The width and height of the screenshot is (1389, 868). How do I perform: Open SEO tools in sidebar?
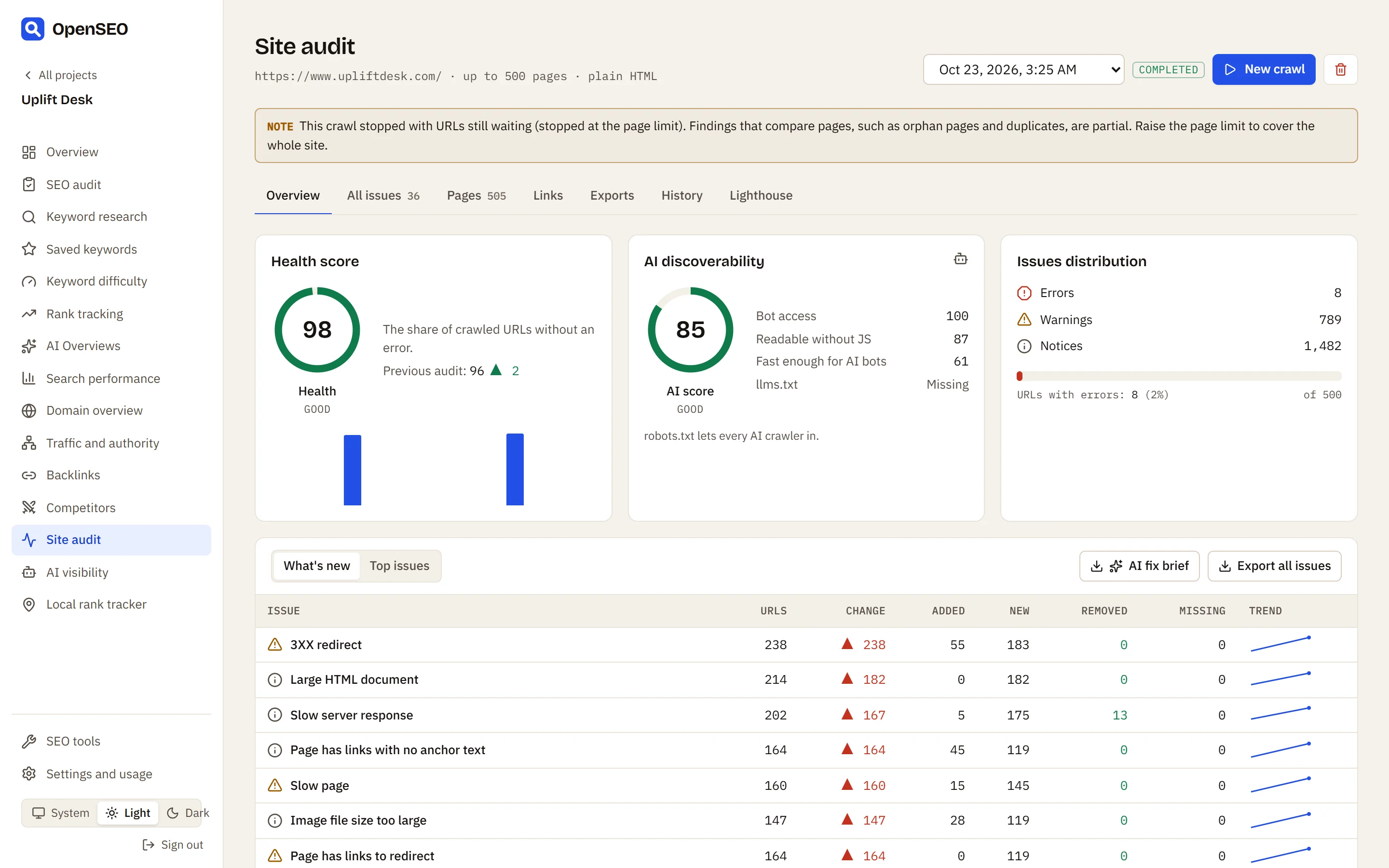tap(111, 741)
